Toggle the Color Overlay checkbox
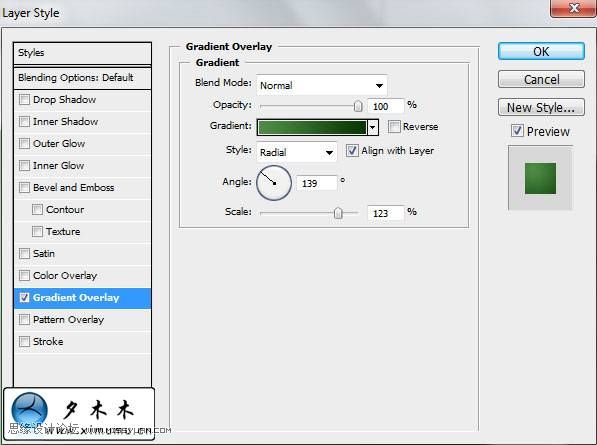This screenshot has width=597, height=445. [24, 275]
